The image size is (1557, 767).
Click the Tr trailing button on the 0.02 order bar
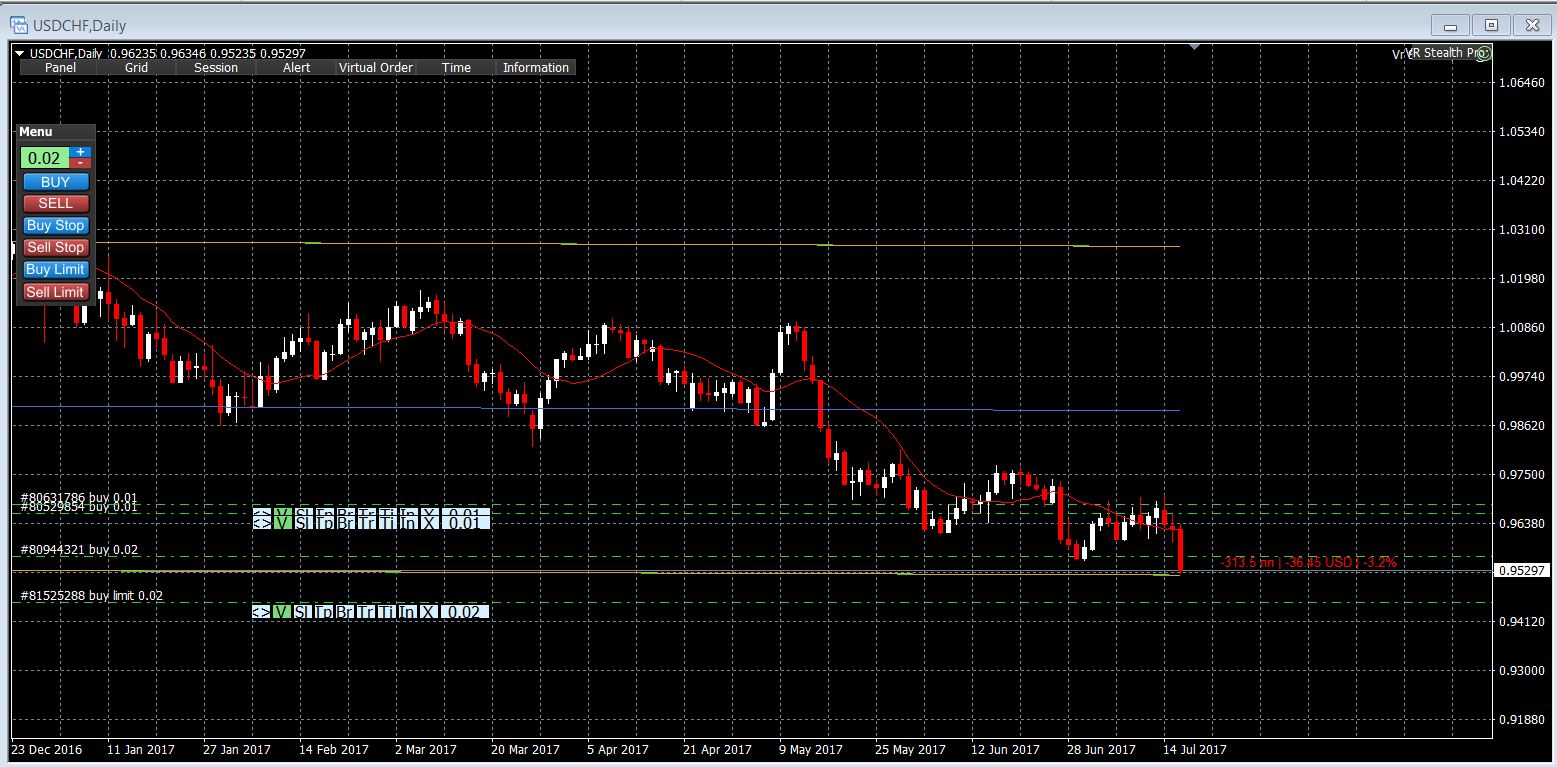pos(366,611)
